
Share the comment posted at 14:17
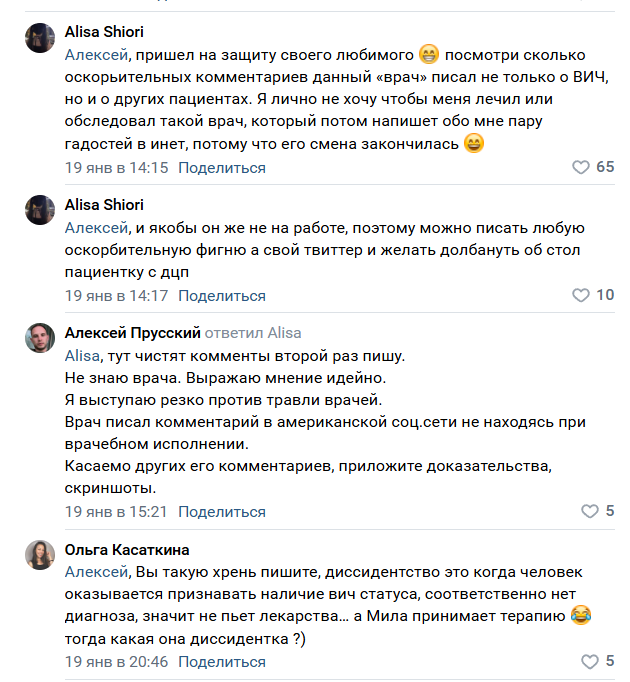pyautogui.click(x=222, y=295)
